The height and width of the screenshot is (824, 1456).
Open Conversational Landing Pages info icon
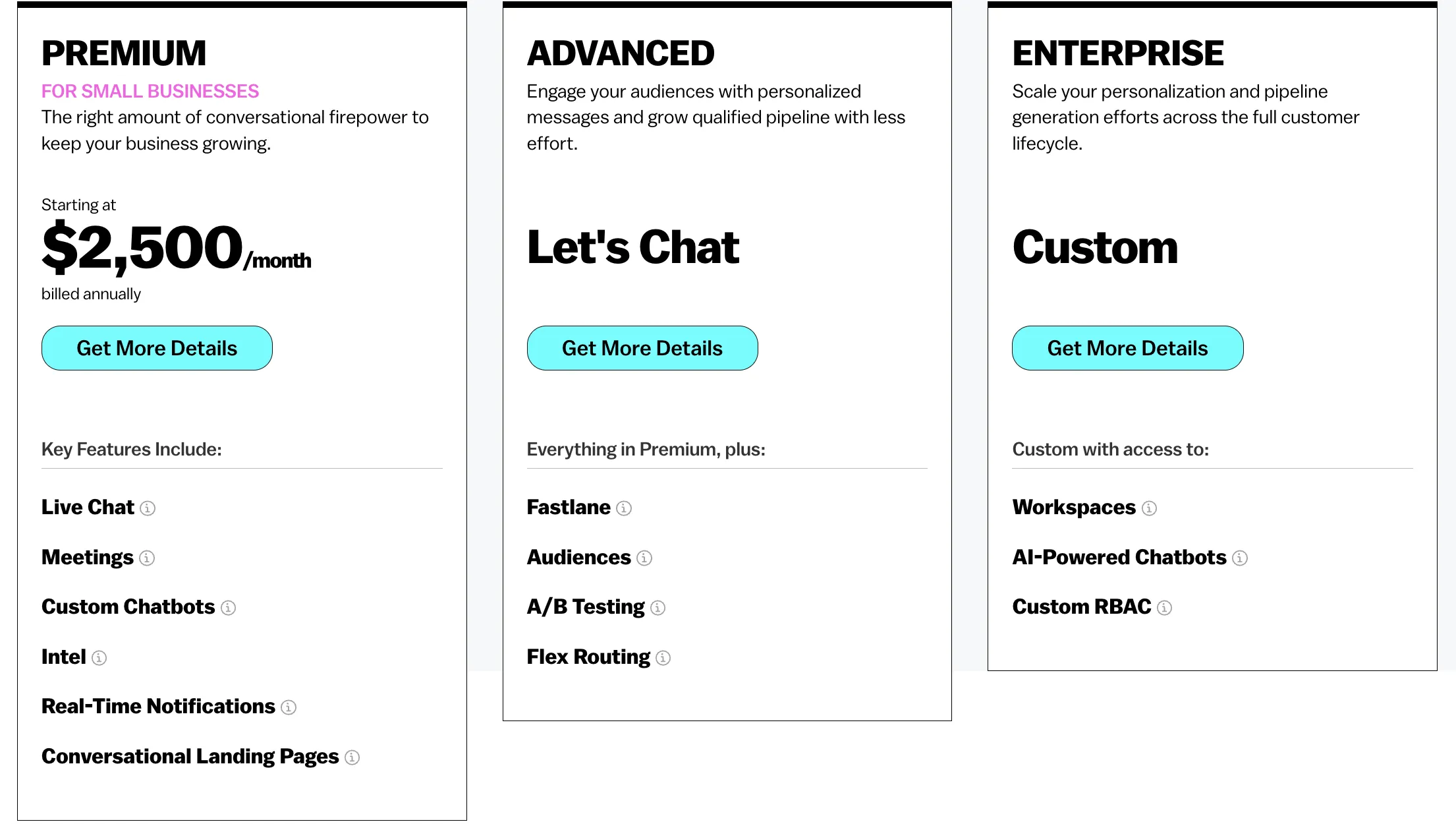(352, 757)
